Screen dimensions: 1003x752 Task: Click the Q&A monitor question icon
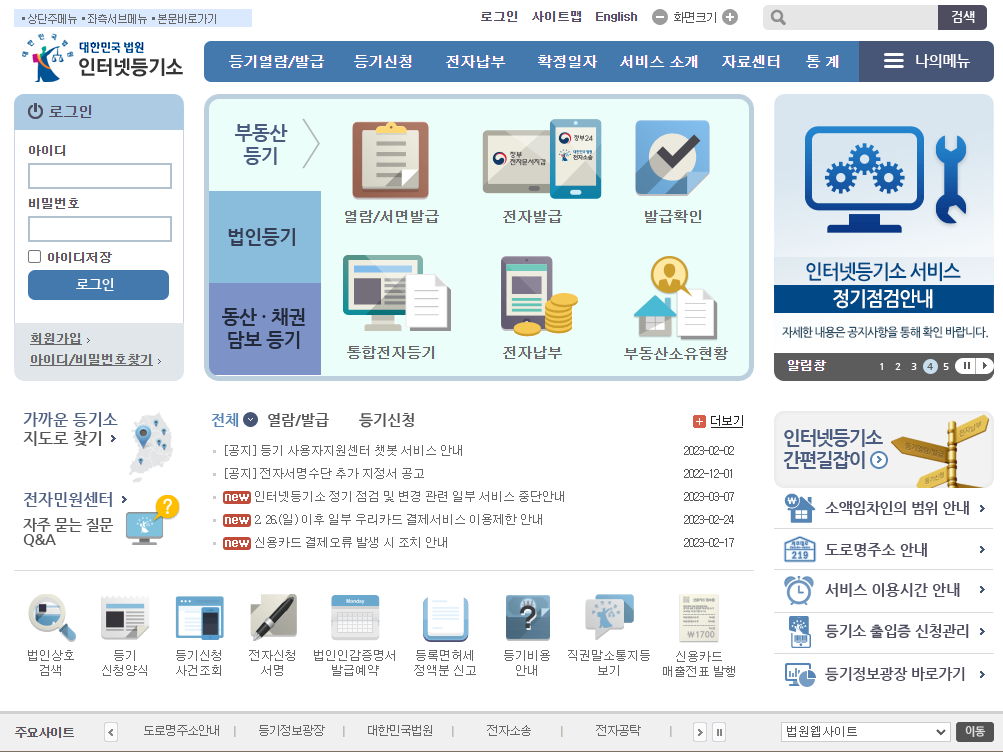pyautogui.click(x=152, y=521)
